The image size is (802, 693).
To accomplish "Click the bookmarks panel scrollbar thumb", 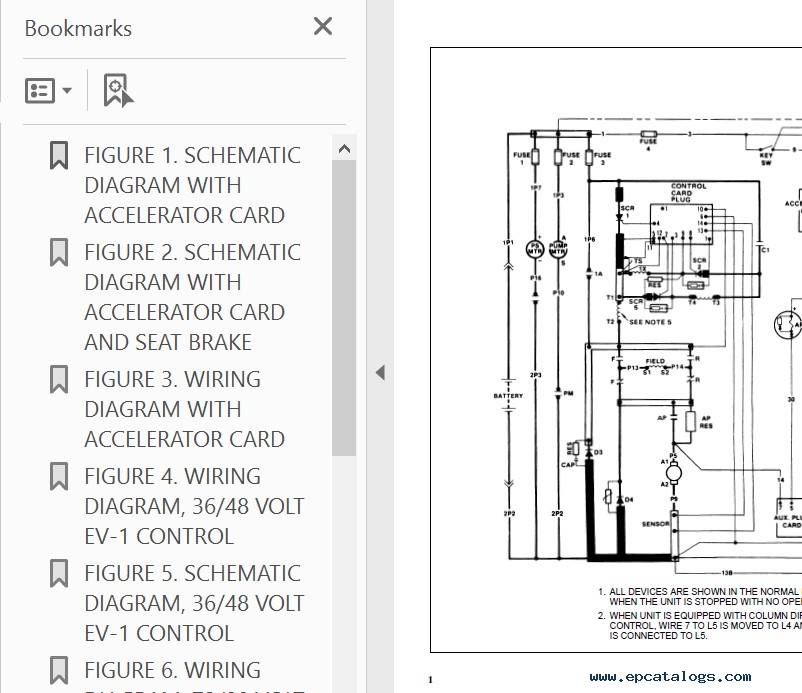I will pos(344,308).
